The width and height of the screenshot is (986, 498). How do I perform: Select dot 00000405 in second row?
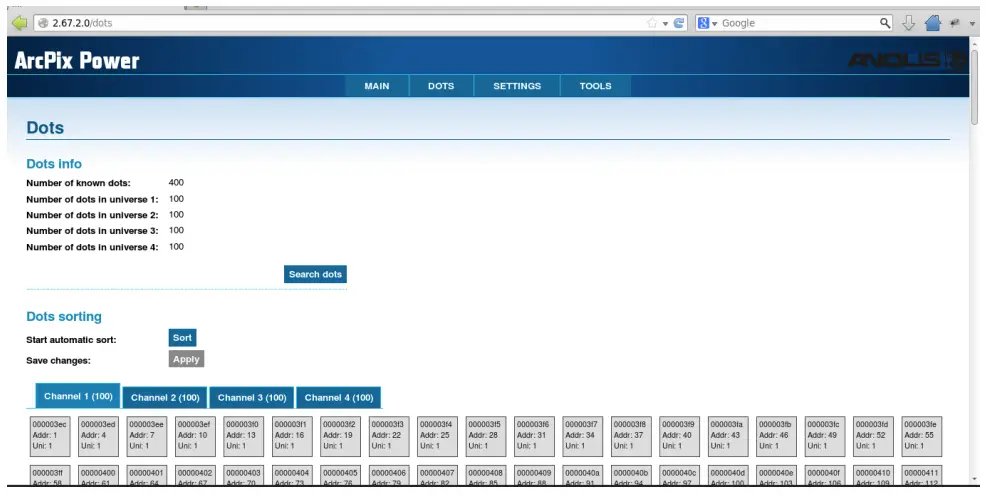coord(340,475)
